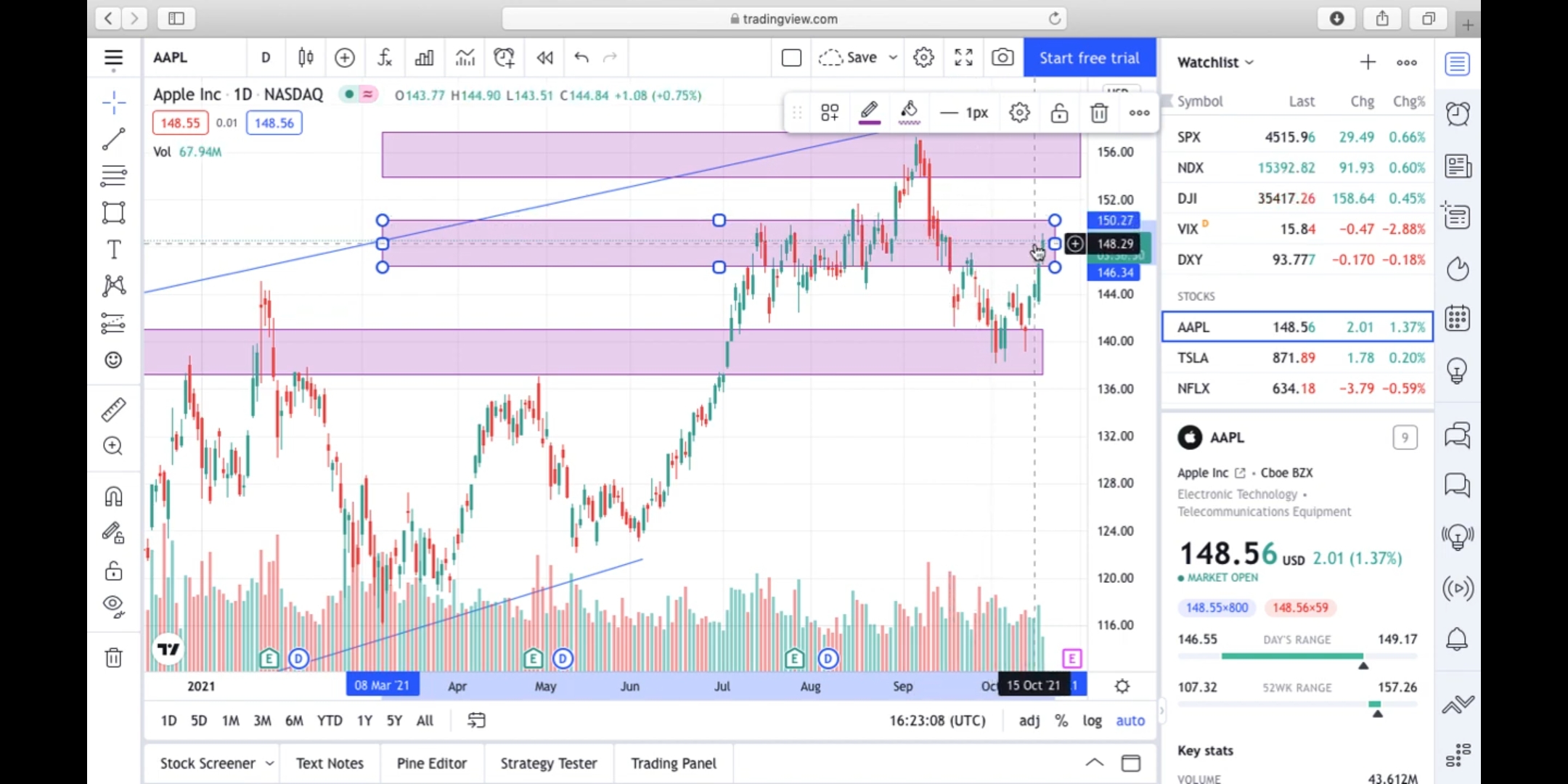Add a symbol to the watchlist
Viewport: 1568px width, 784px height.
coord(1368,62)
